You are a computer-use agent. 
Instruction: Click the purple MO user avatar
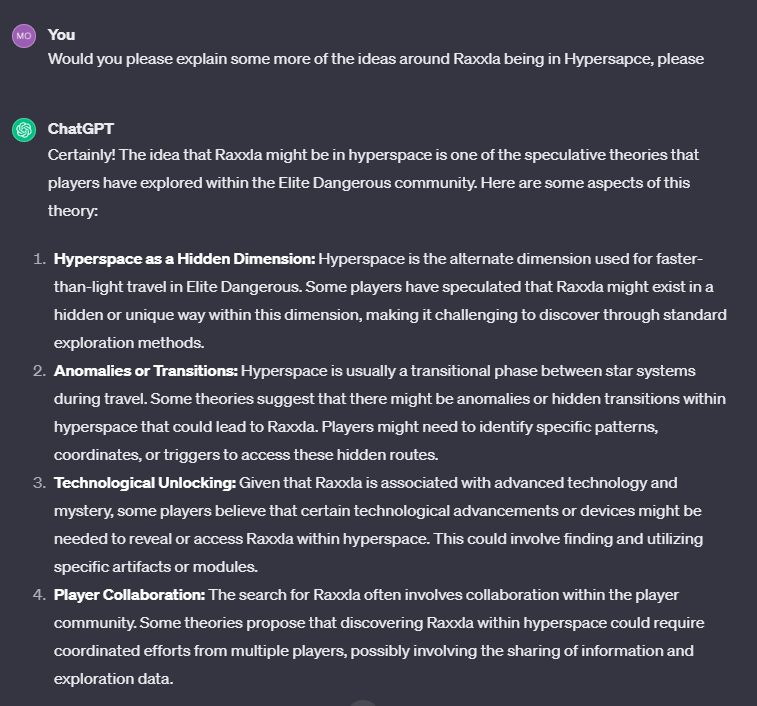click(24, 36)
